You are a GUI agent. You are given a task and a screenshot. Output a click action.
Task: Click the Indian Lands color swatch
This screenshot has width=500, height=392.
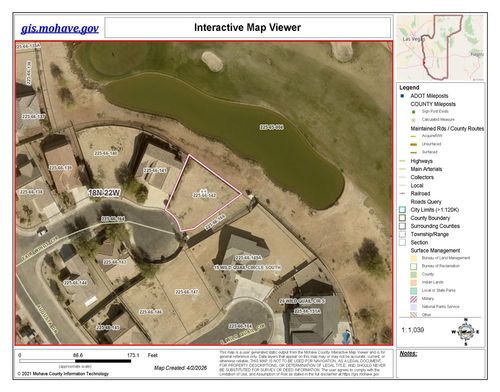coord(413,282)
